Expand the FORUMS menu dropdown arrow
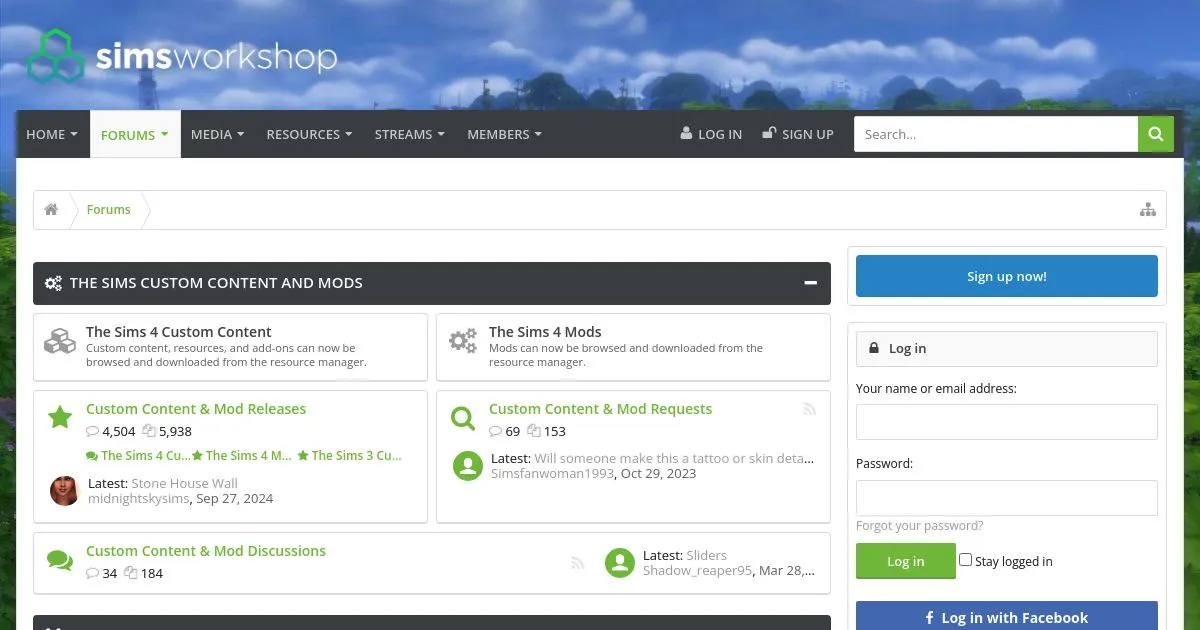Image resolution: width=1200 pixels, height=630 pixels. point(164,134)
